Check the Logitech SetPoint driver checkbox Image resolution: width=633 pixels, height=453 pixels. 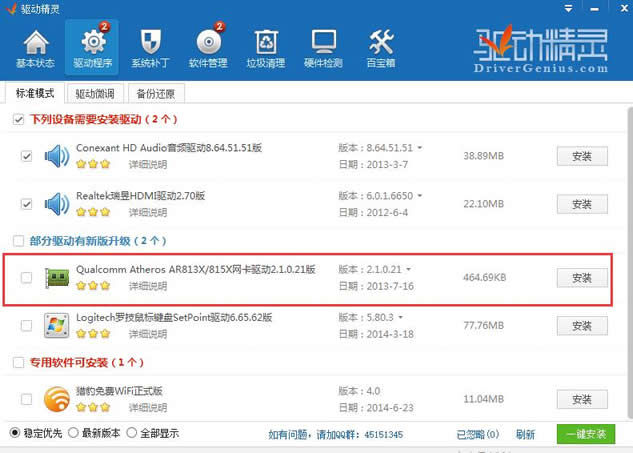[x=26, y=325]
